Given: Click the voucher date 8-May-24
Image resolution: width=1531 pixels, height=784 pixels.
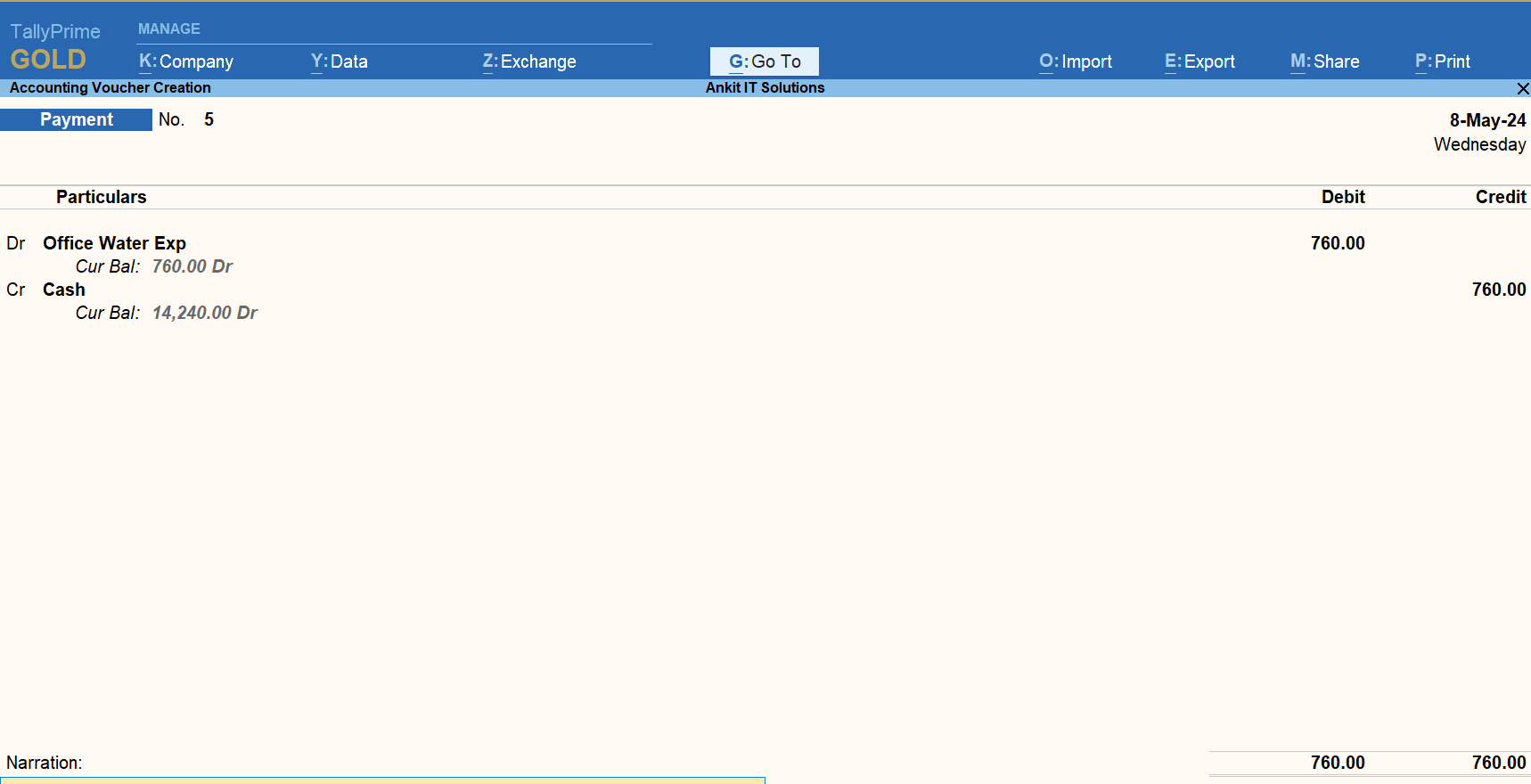Looking at the screenshot, I should 1486,120.
